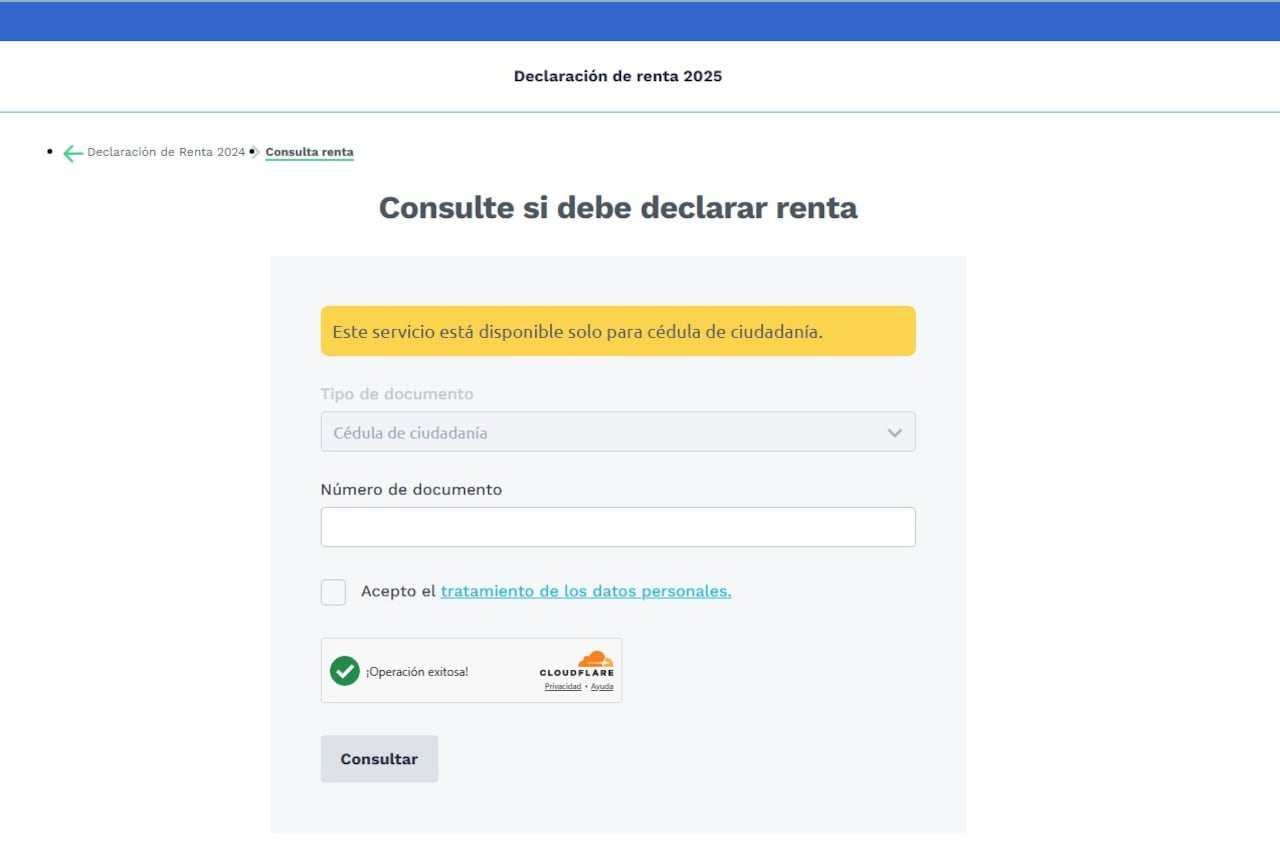This screenshot has height=863, width=1280.
Task: Enable the Acepto el tratamiento checkbox
Action: [333, 592]
